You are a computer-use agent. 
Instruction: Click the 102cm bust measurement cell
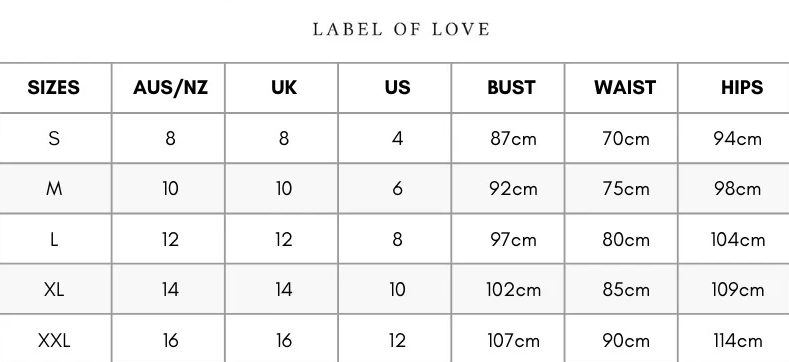tap(513, 289)
